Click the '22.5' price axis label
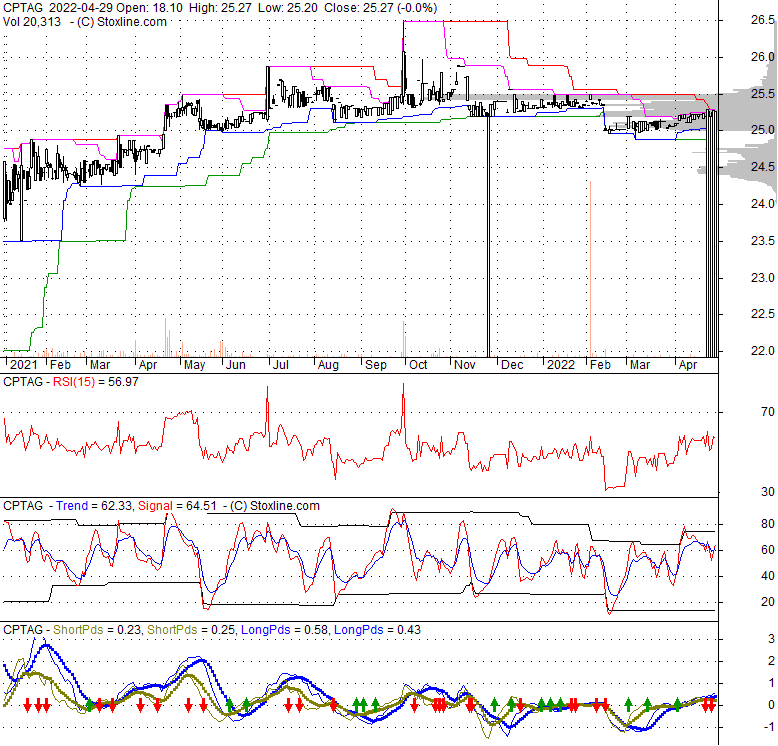Screen dimensions: 778x746 [x=762, y=314]
